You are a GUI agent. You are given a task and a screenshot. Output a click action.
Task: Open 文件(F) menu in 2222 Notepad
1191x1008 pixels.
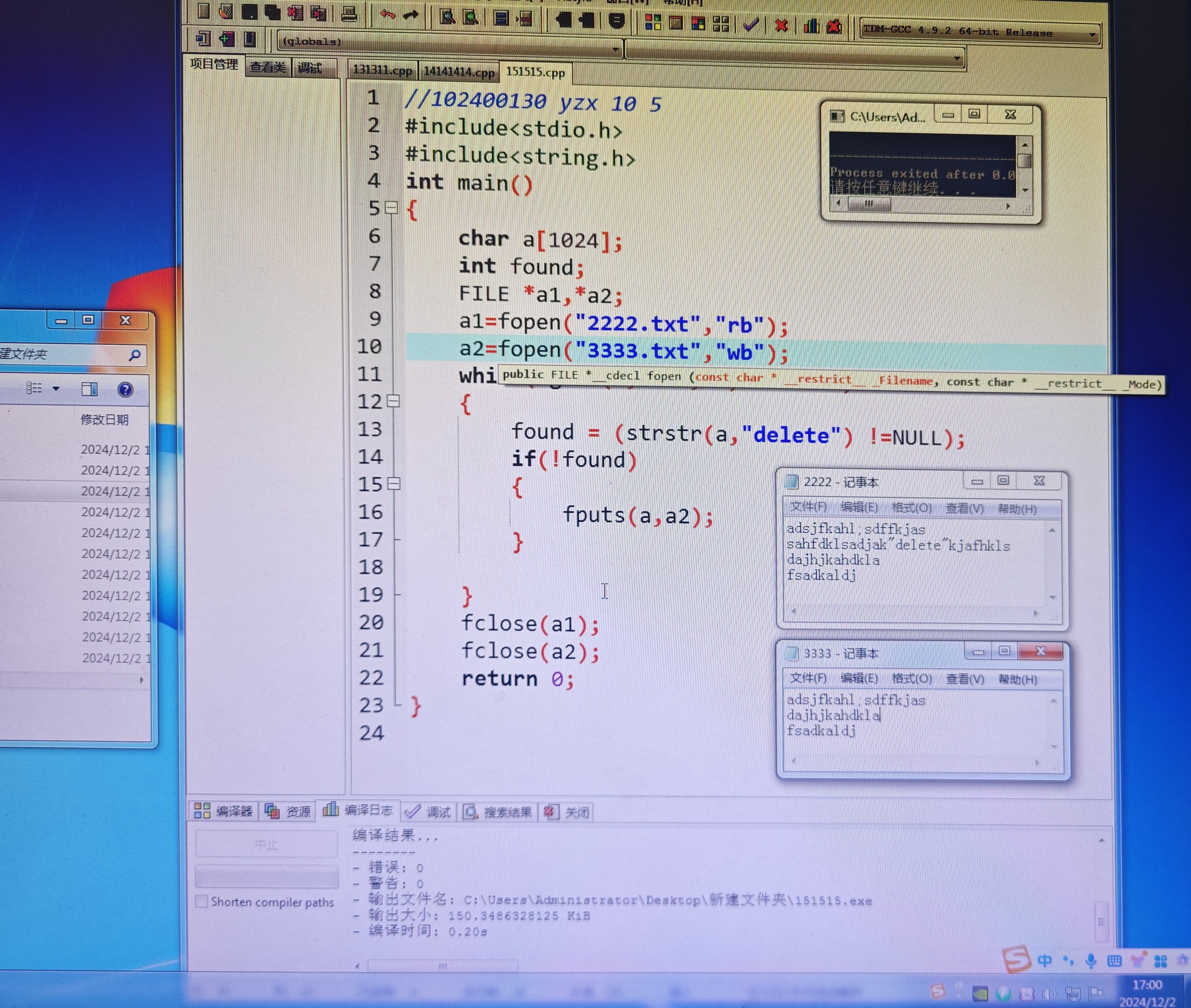[808, 507]
